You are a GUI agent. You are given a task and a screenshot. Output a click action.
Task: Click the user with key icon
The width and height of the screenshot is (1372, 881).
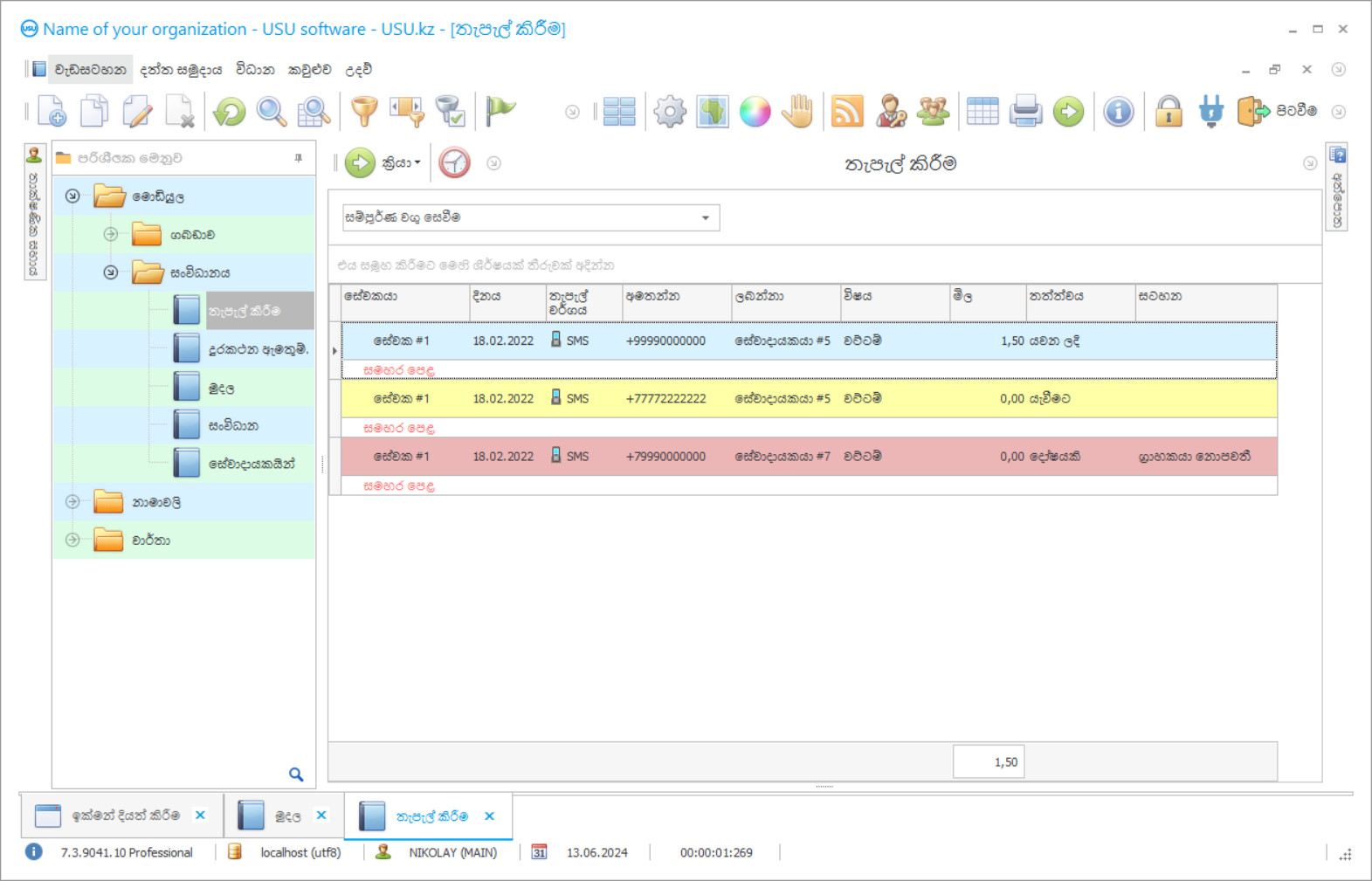click(x=891, y=112)
